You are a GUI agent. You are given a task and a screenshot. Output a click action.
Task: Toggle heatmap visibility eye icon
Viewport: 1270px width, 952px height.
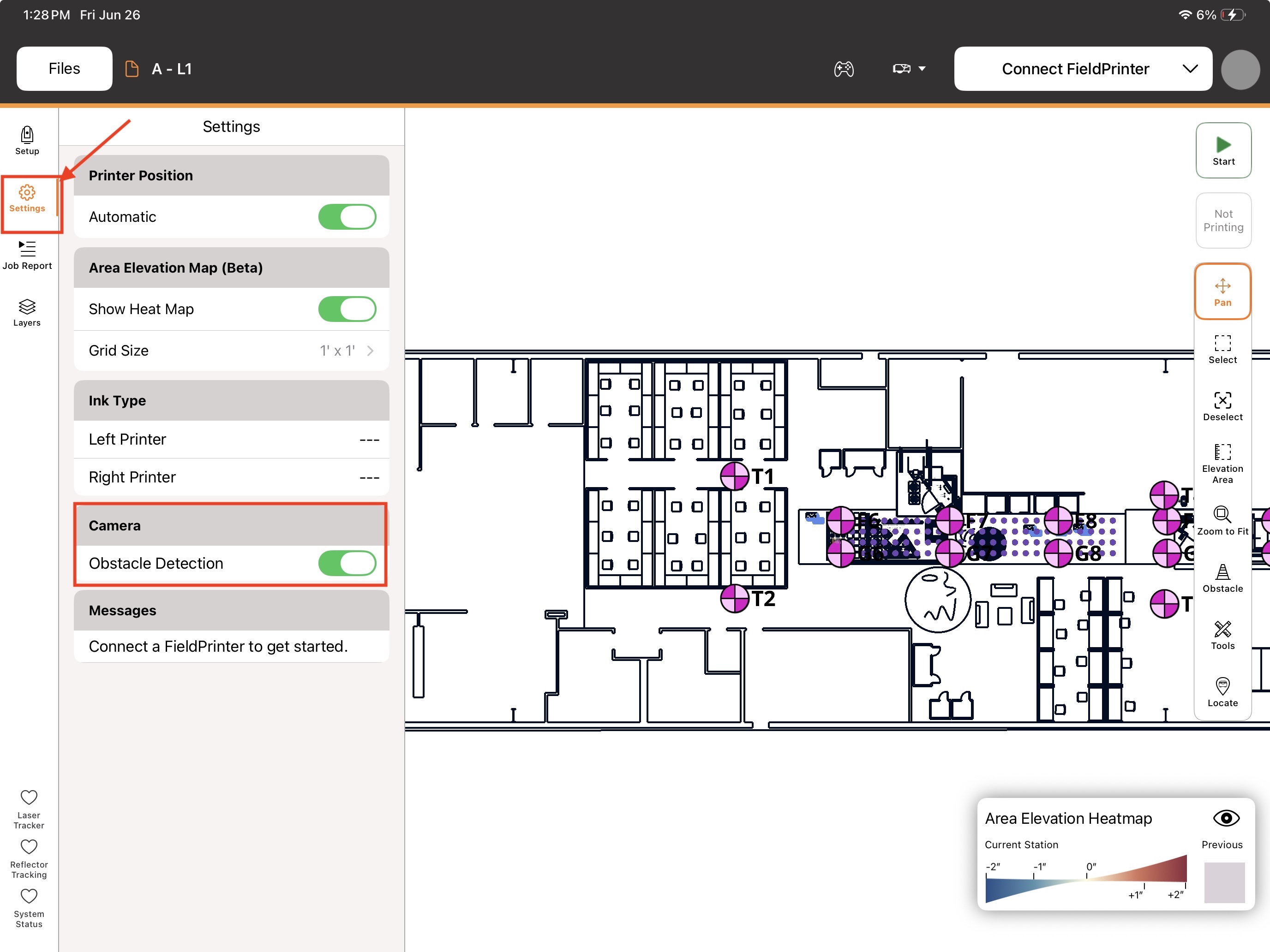[1226, 818]
